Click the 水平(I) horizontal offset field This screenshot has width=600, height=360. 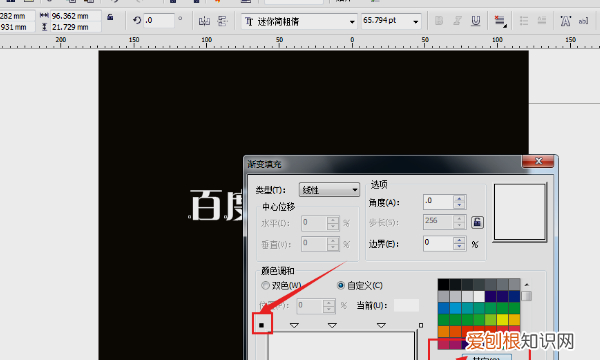pyautogui.click(x=314, y=223)
